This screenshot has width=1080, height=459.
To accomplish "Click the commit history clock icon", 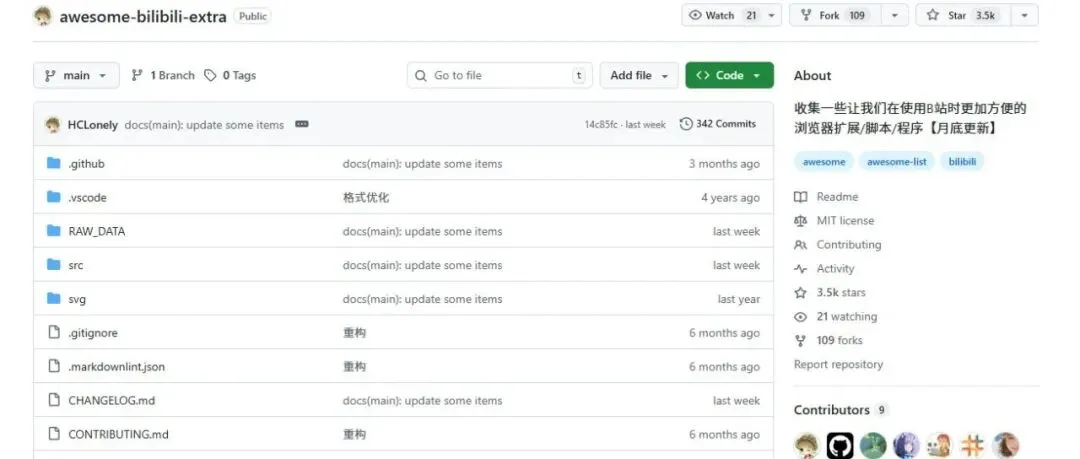I will coord(686,124).
